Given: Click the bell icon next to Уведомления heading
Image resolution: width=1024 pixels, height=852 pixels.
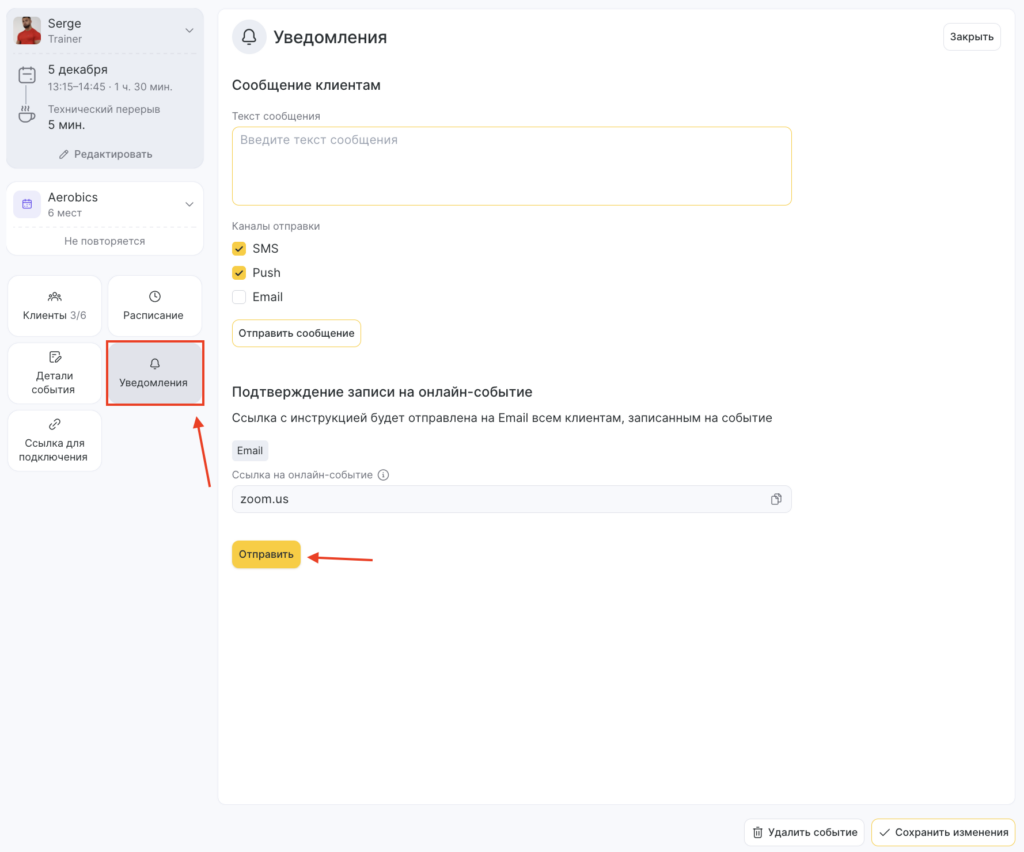Looking at the screenshot, I should [249, 37].
